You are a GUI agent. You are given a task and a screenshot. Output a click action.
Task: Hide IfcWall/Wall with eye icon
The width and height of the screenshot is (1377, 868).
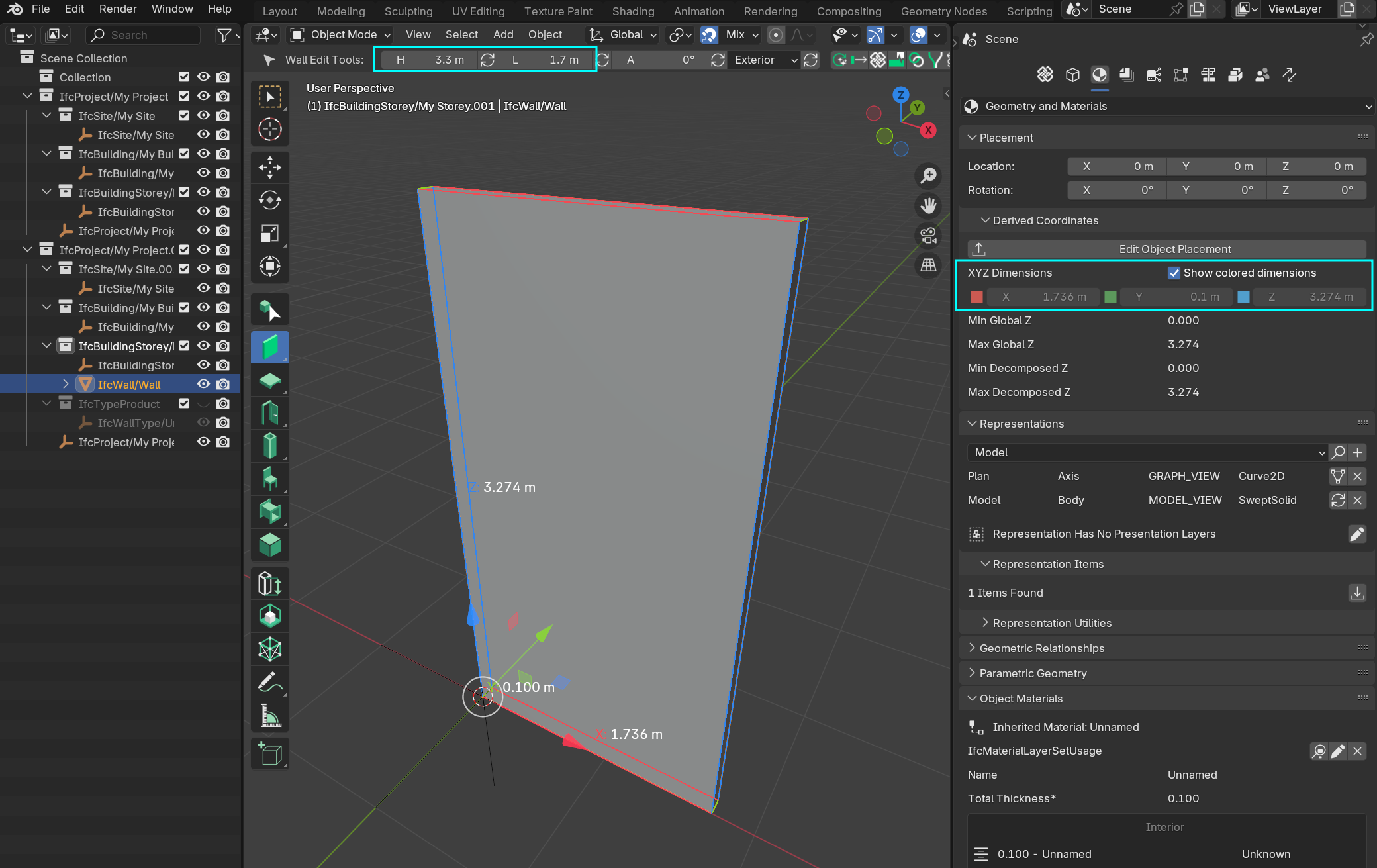click(x=204, y=384)
